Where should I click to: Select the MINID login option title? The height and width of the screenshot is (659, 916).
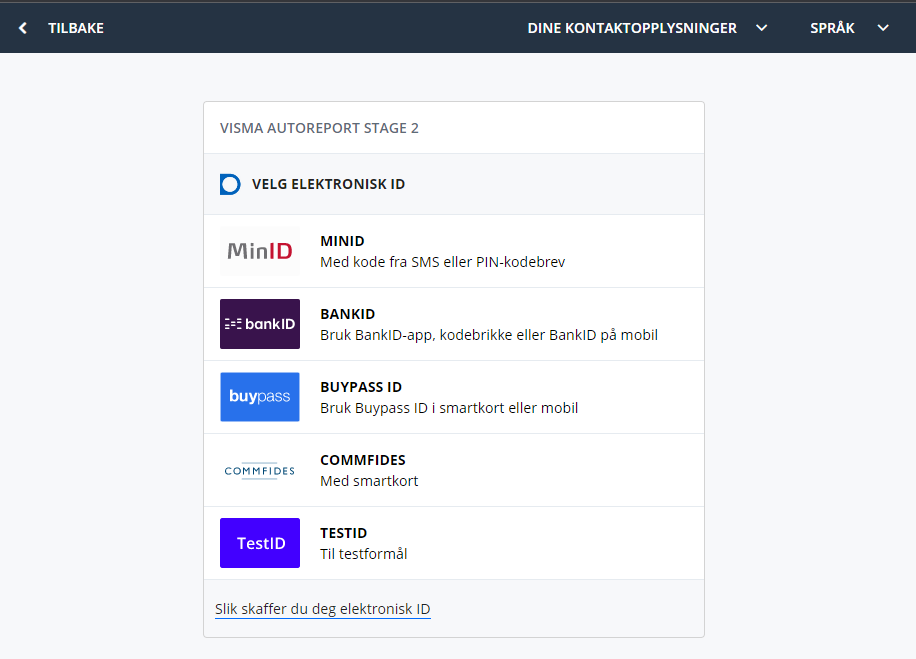342,241
